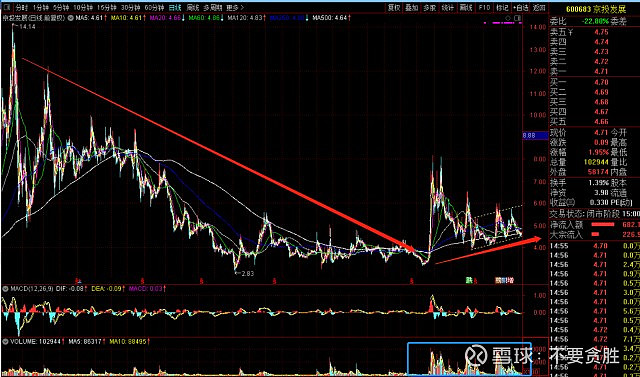Click the split-panel icon above the price axis
Image resolution: width=640 pixels, height=377 pixels.
(518, 18)
